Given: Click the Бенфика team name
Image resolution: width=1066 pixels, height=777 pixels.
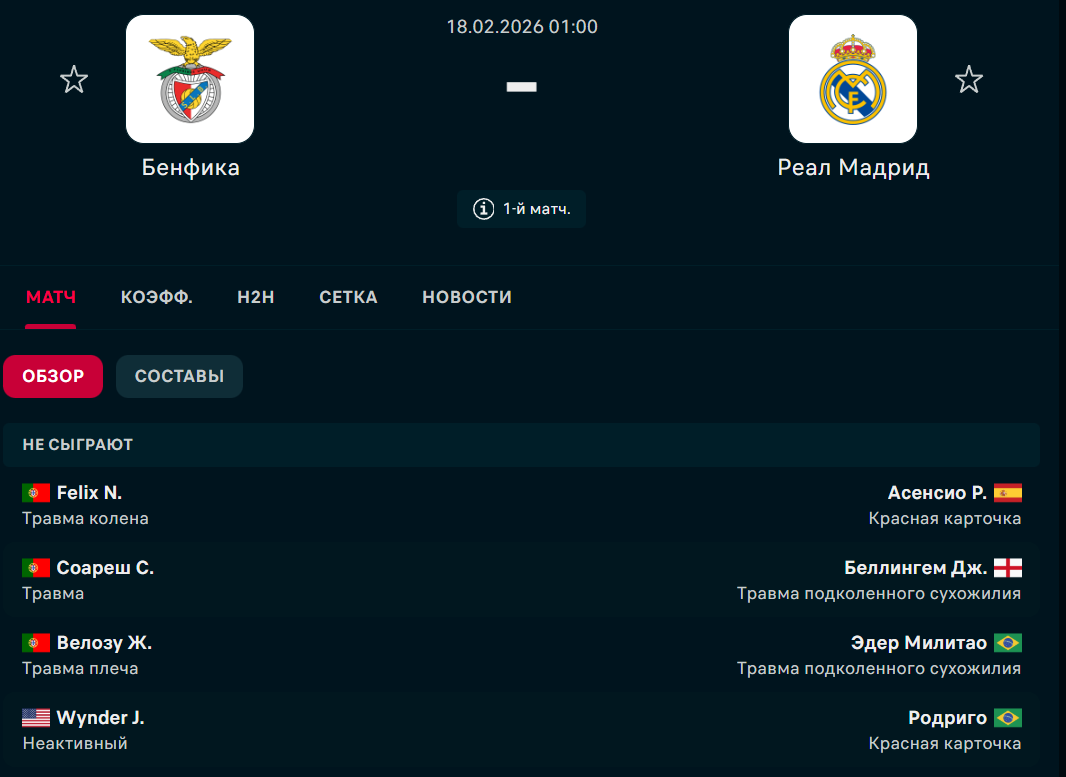Looking at the screenshot, I should 190,168.
